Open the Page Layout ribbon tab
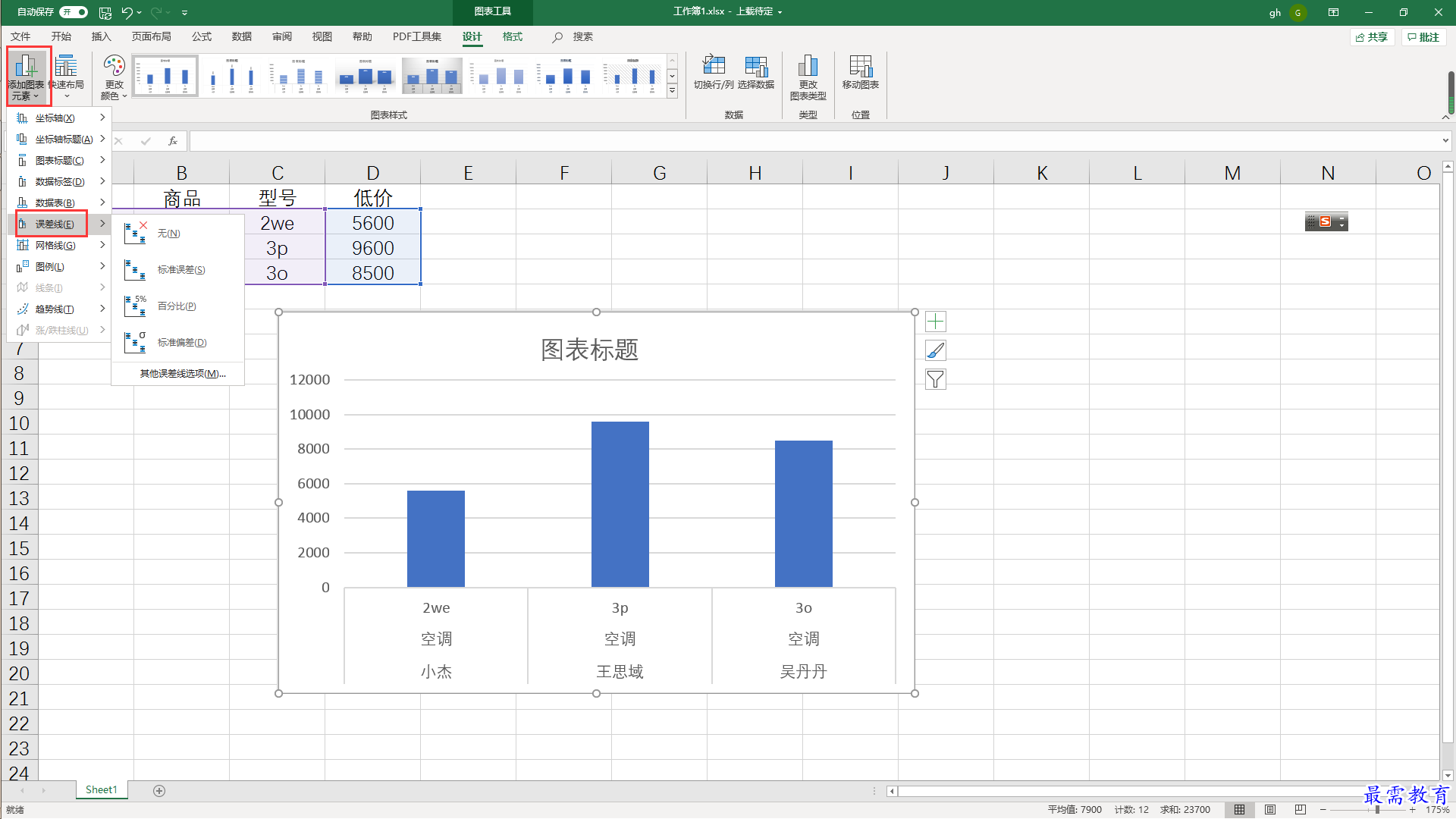 click(151, 37)
